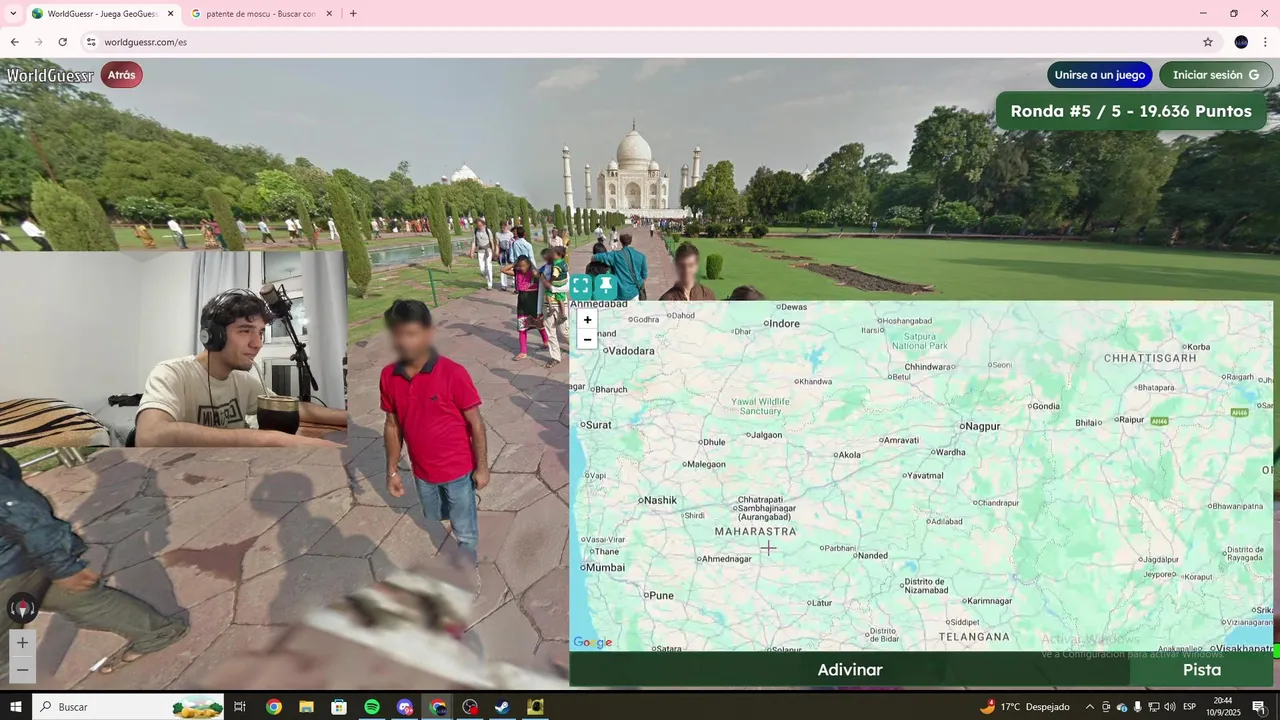Screen dimensions: 1280x720
Task: Open Steam from taskbar
Action: [503, 707]
